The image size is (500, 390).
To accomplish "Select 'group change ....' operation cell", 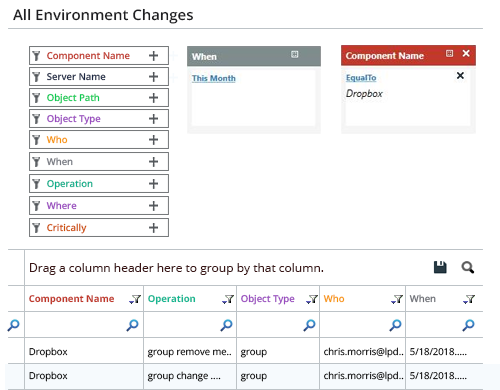I will 190,376.
